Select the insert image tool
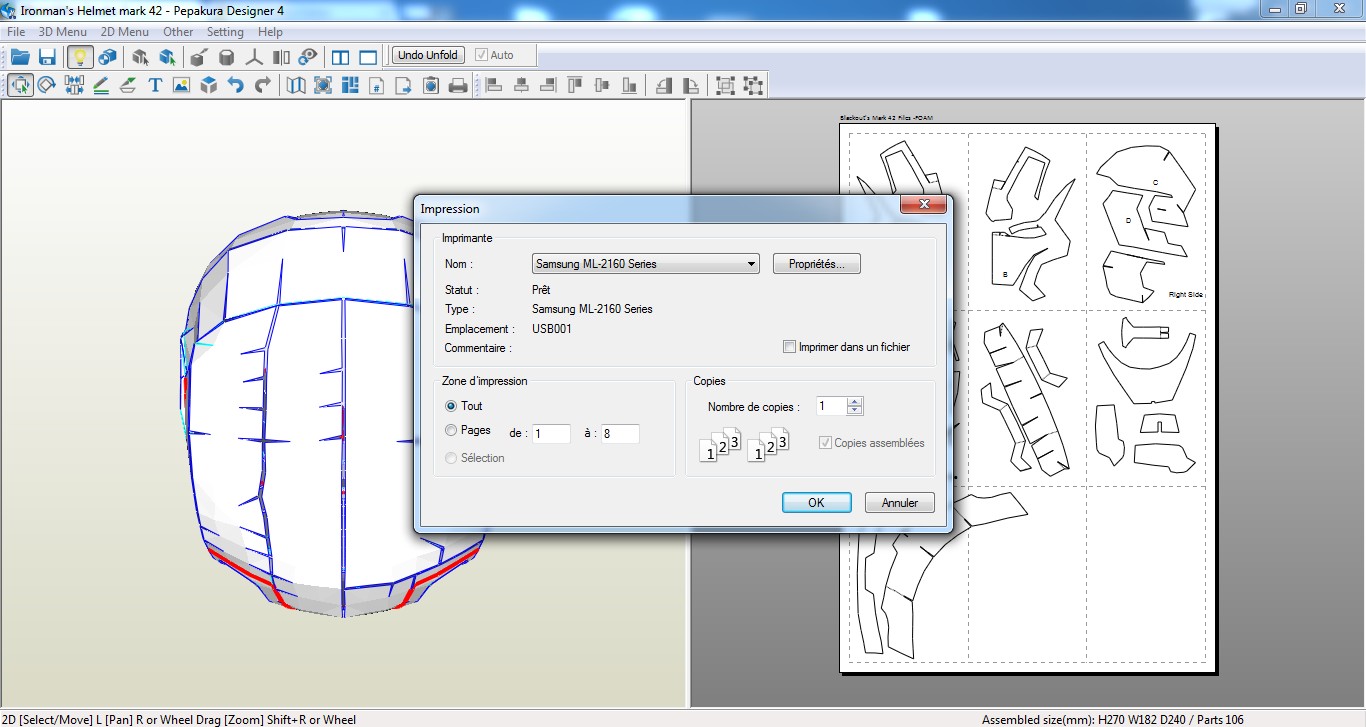Viewport: 1366px width, 727px height. [181, 86]
